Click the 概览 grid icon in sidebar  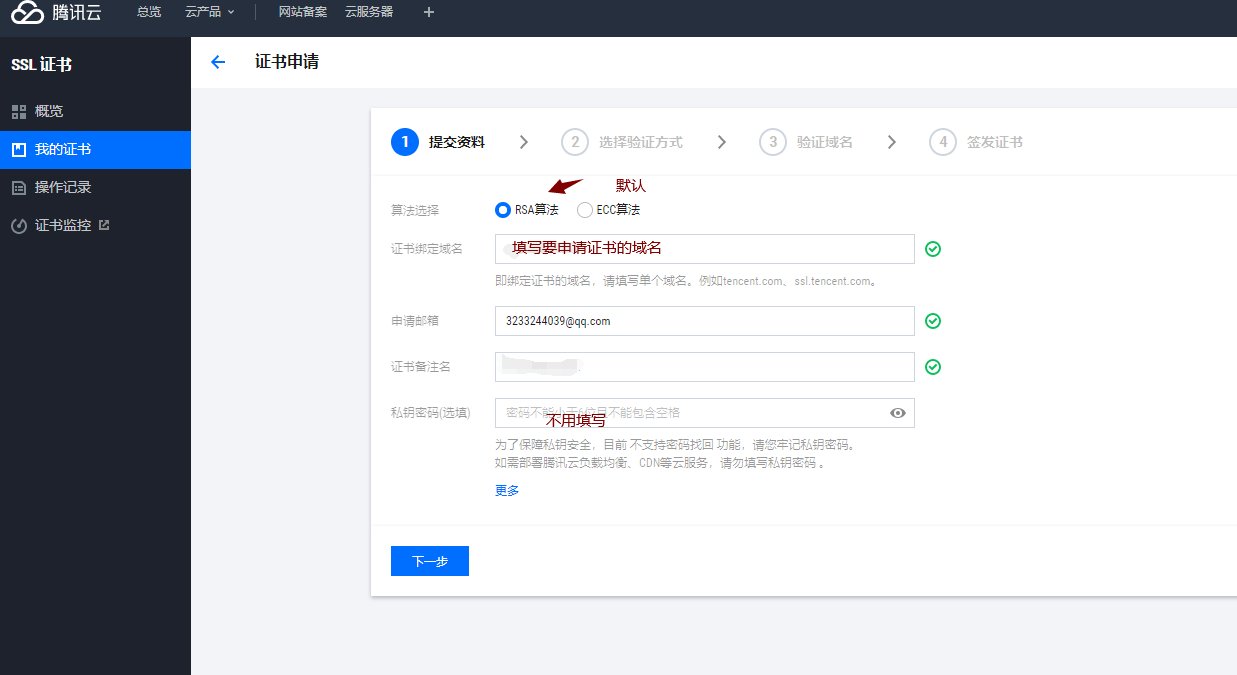point(18,111)
